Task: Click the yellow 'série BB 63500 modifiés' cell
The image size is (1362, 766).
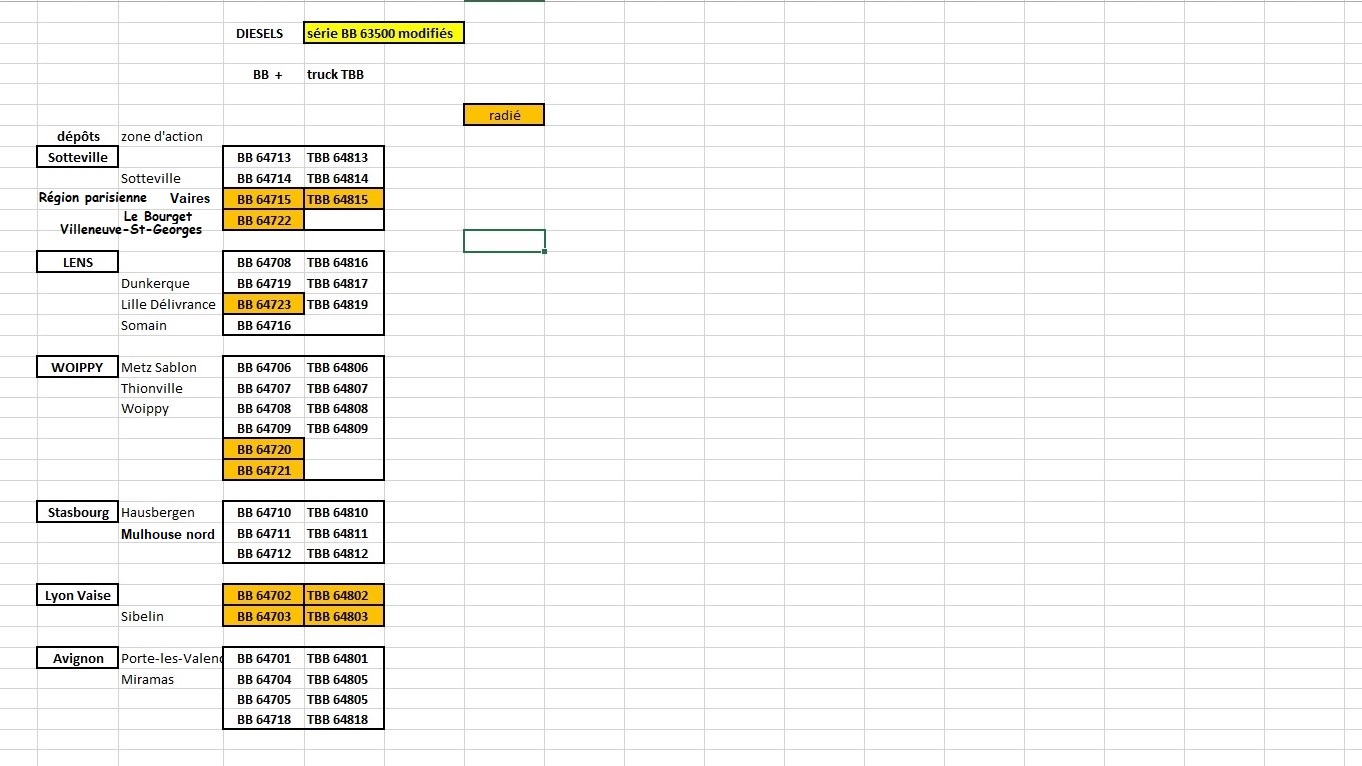Action: pos(384,33)
